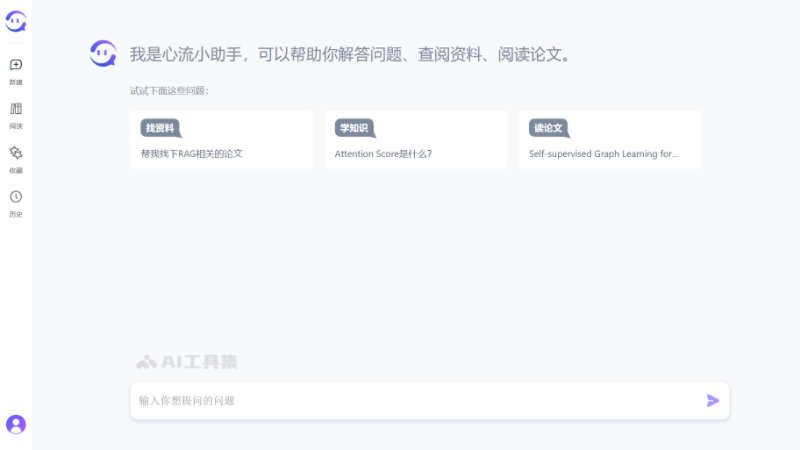
Task: Select the 学知识 tag bubble
Action: pyautogui.click(x=354, y=128)
